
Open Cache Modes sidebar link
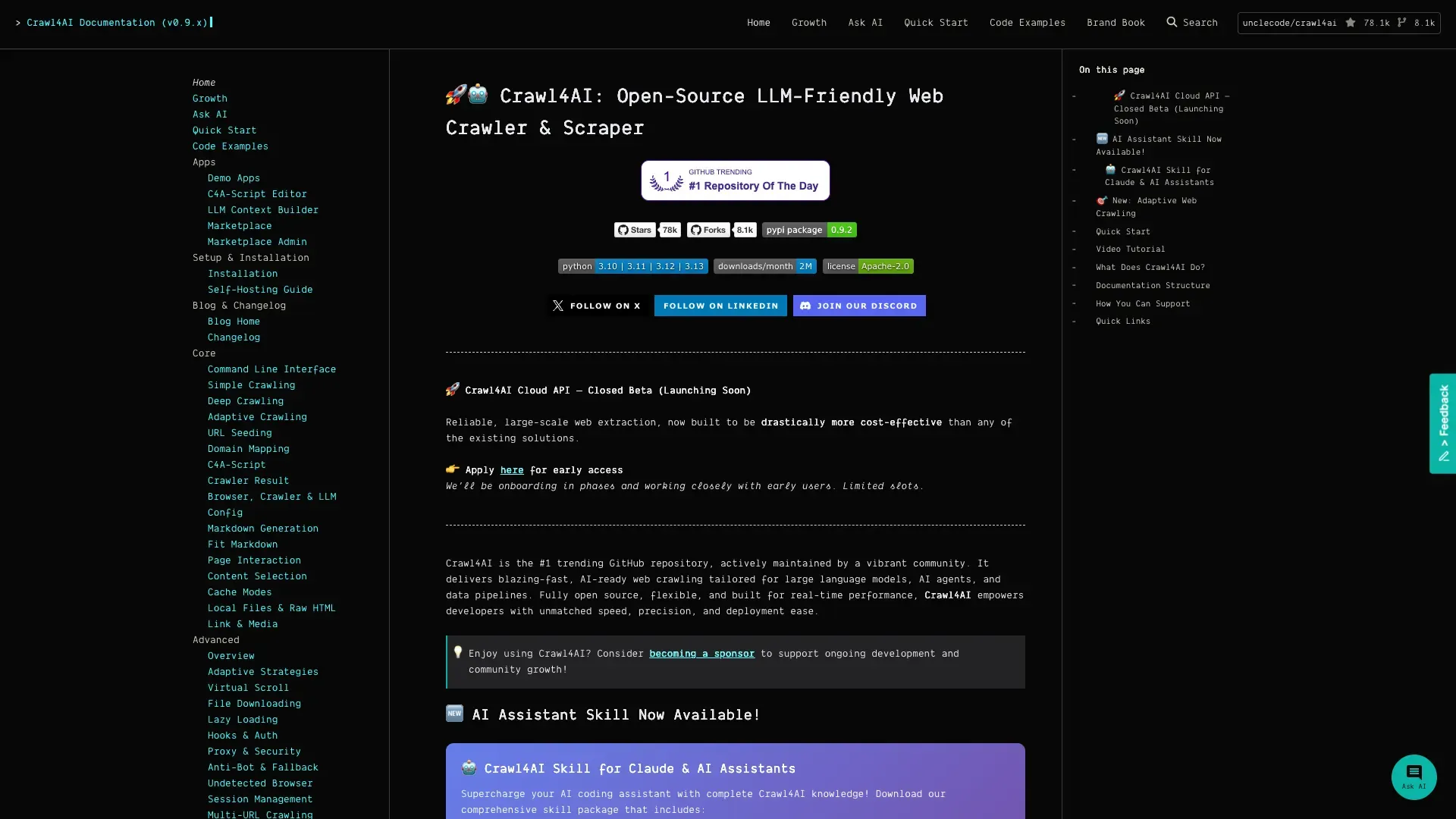(240, 592)
